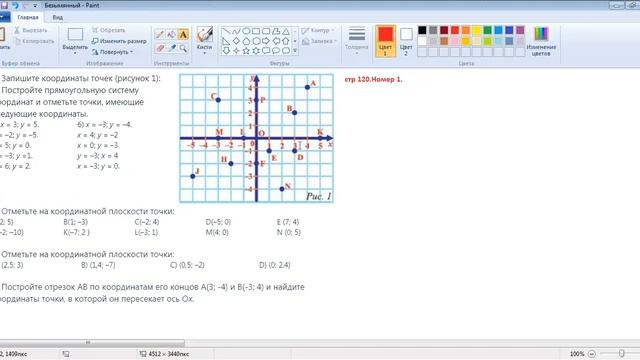Switch to the Вид tab

[58, 18]
